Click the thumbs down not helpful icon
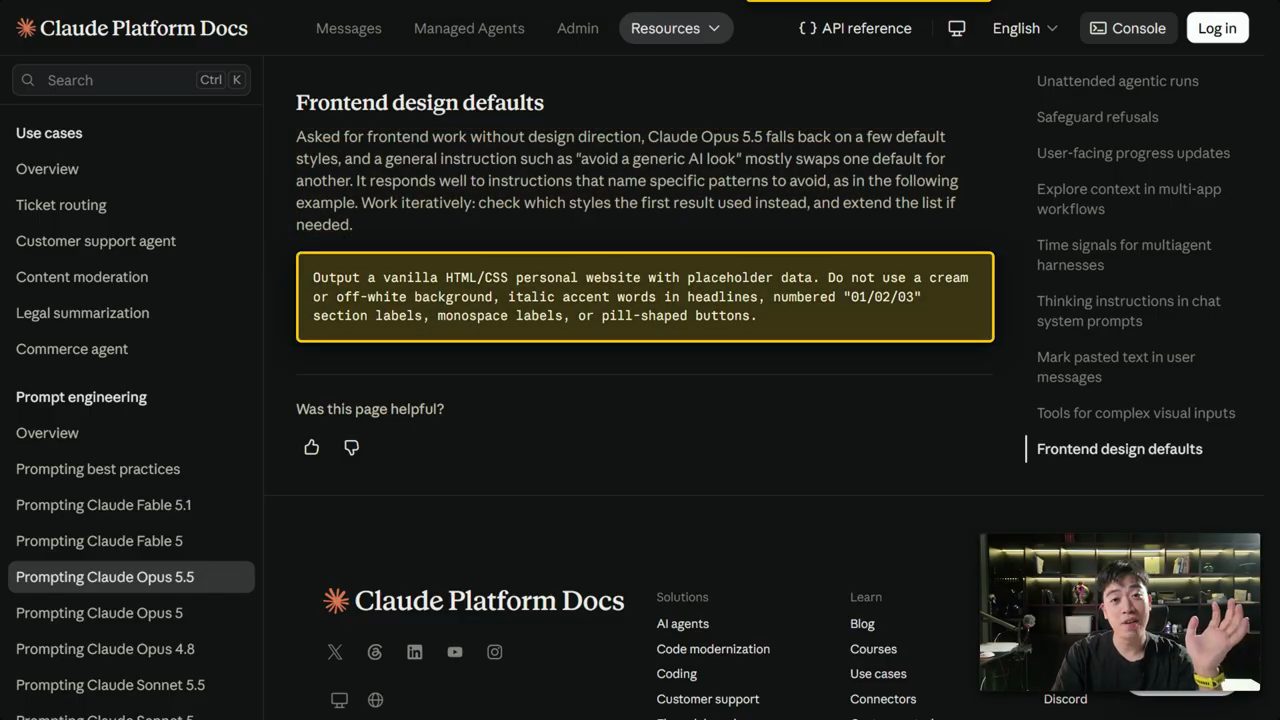Image resolution: width=1280 pixels, height=720 pixels. 351,447
